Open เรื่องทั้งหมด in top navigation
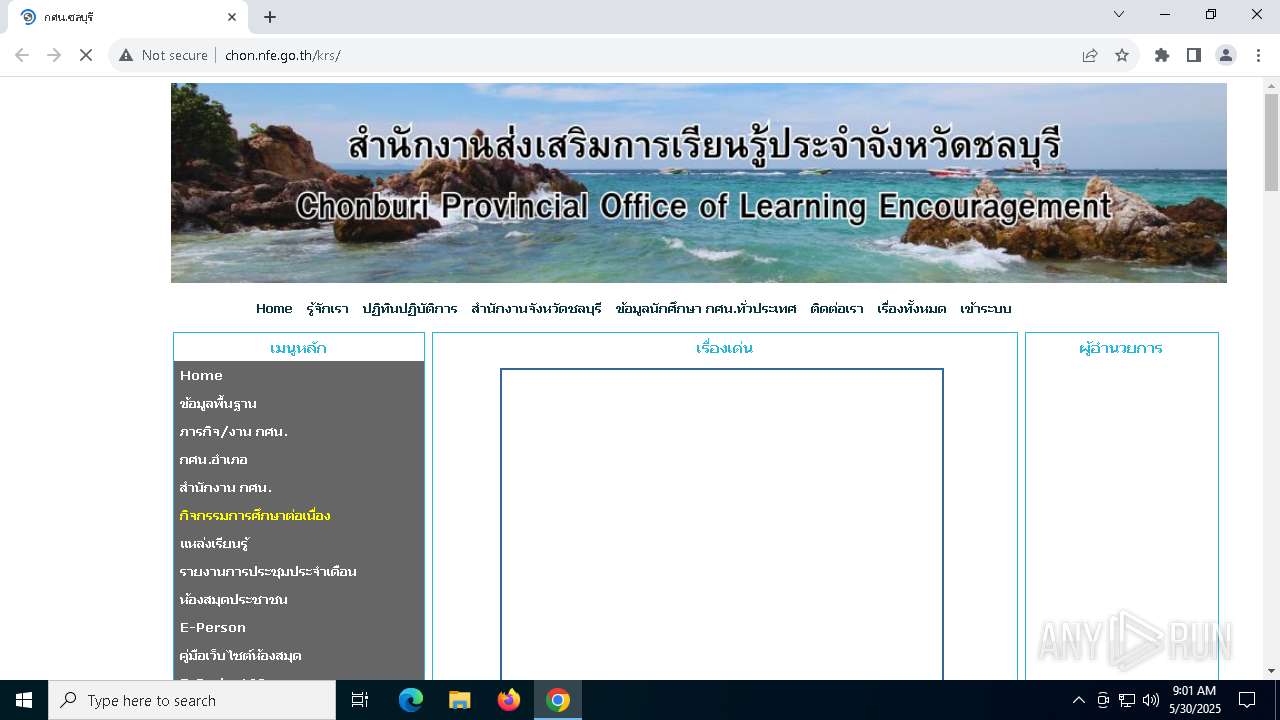This screenshot has width=1280, height=720. click(911, 309)
